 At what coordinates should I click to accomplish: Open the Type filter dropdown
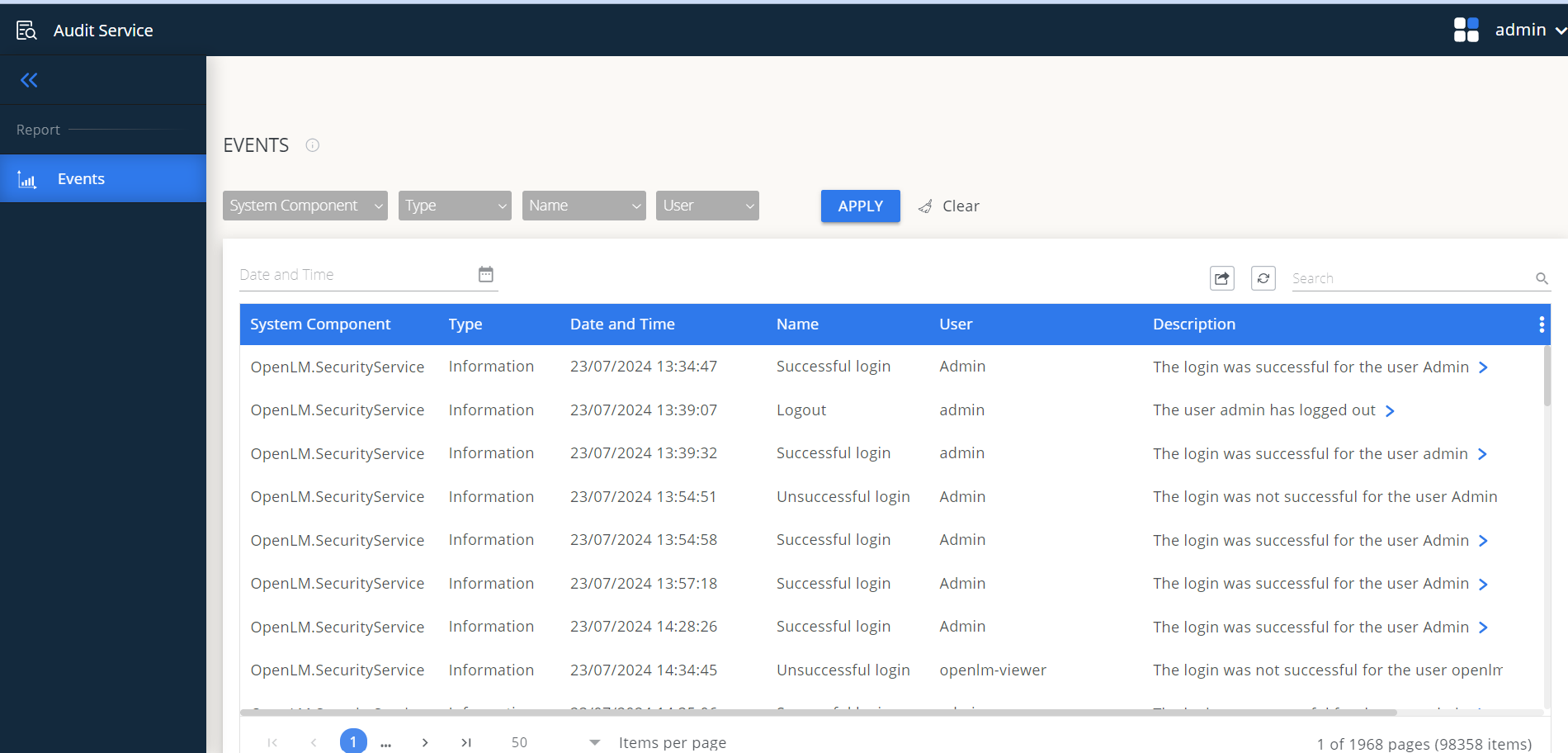pyautogui.click(x=455, y=205)
